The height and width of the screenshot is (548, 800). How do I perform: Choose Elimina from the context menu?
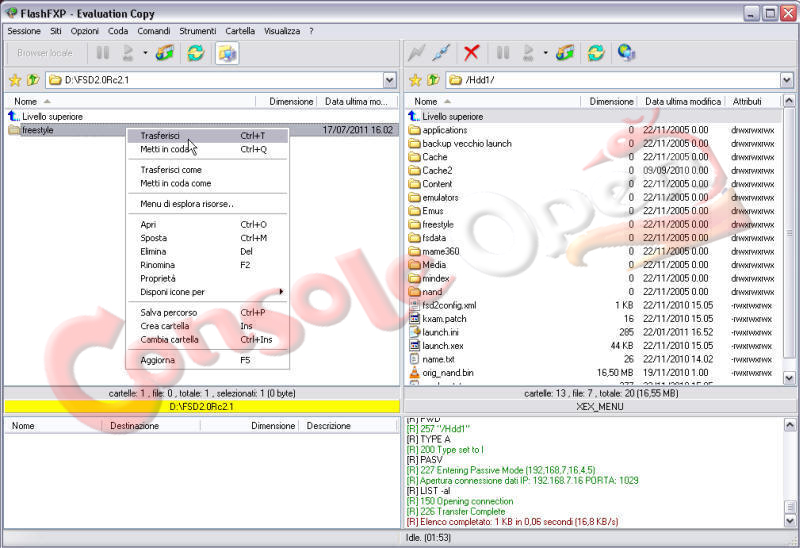208,252
